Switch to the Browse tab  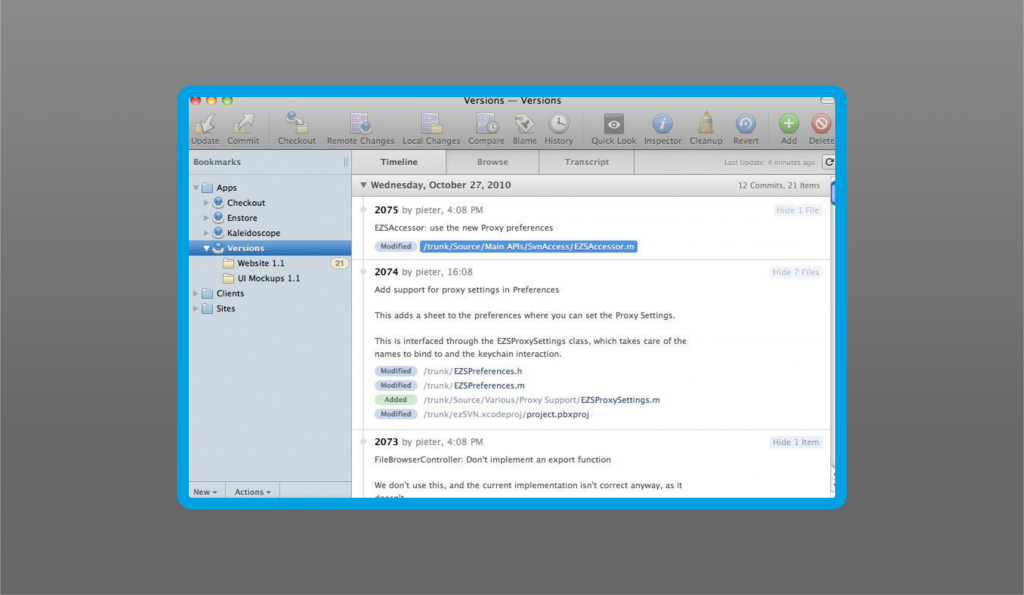click(x=492, y=162)
